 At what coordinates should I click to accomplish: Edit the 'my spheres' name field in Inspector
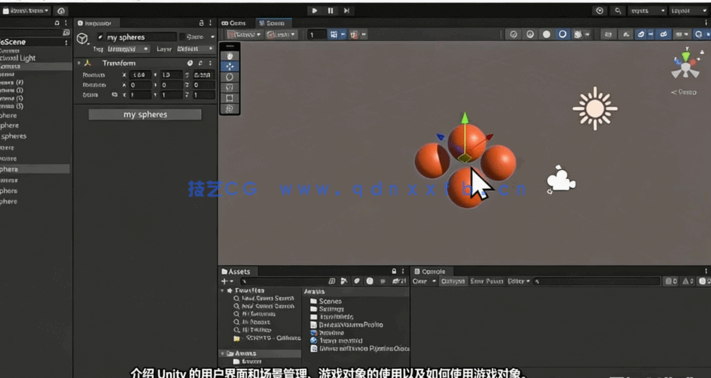click(141, 37)
